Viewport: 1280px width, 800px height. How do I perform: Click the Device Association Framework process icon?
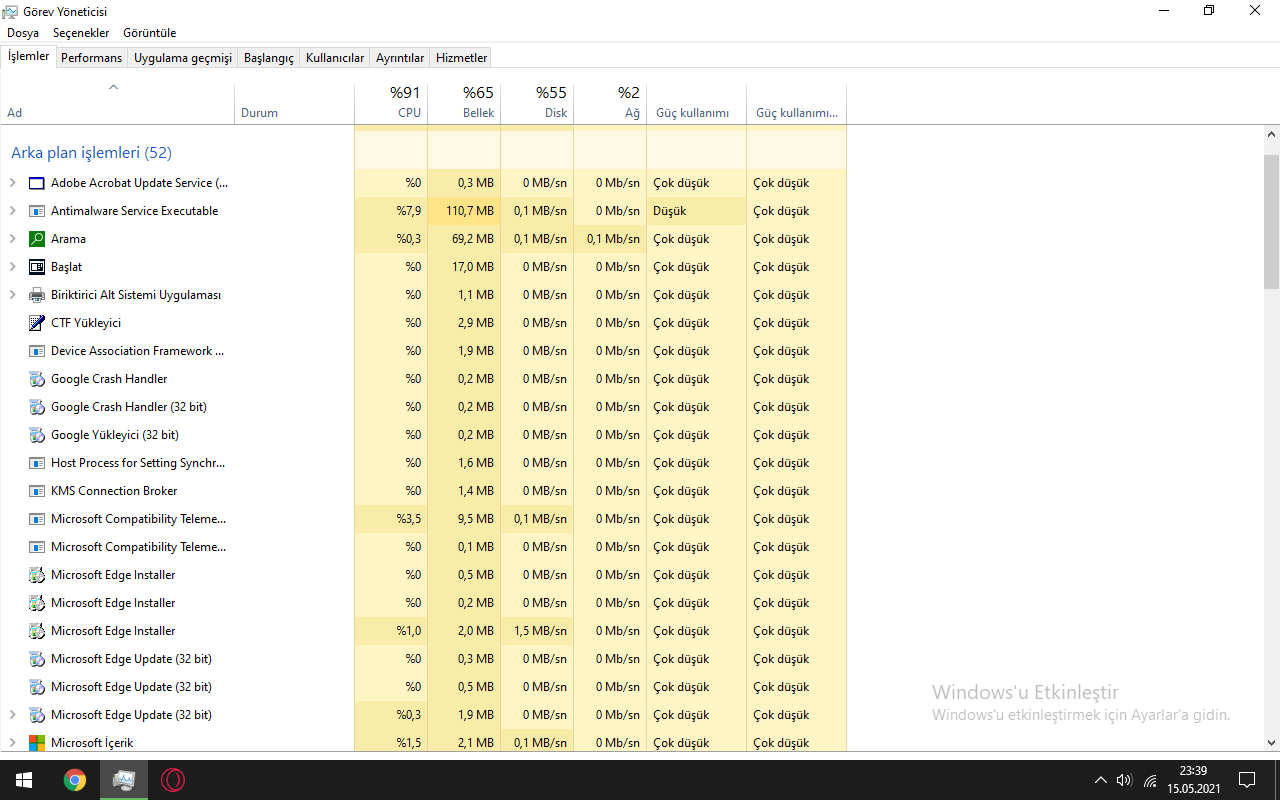(x=37, y=351)
